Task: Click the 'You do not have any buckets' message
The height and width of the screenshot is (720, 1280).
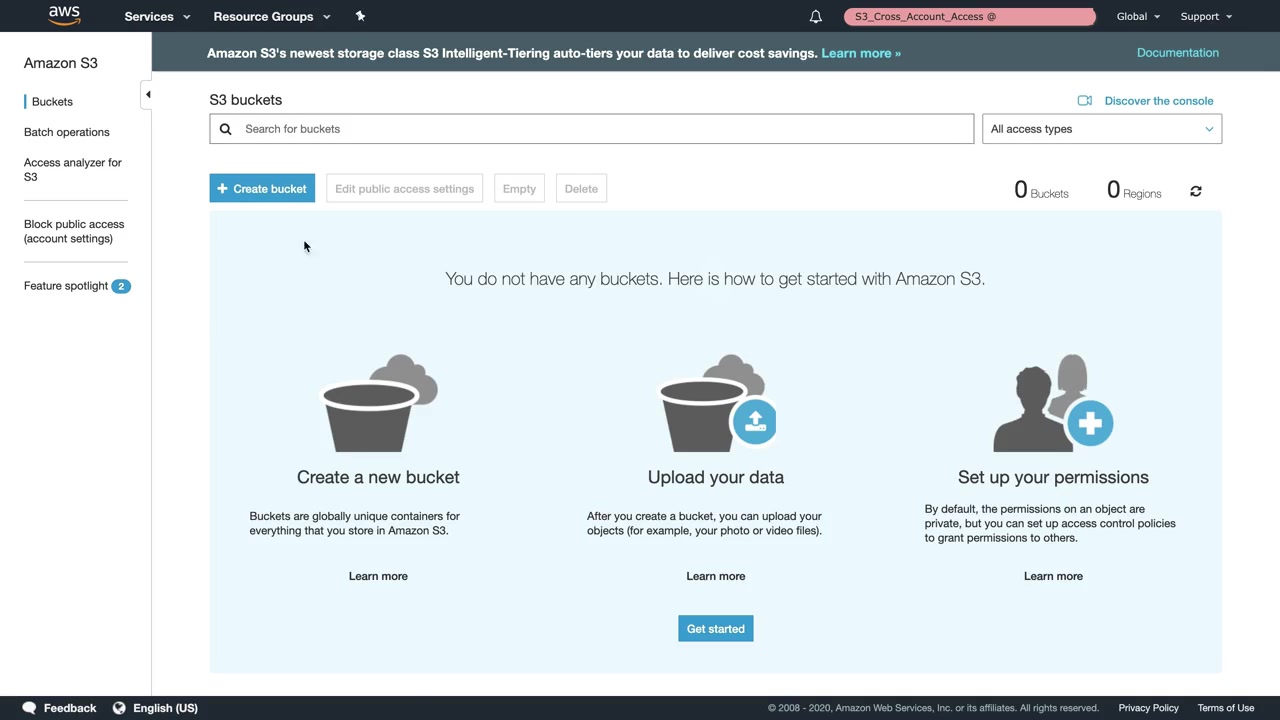Action: 715,279
